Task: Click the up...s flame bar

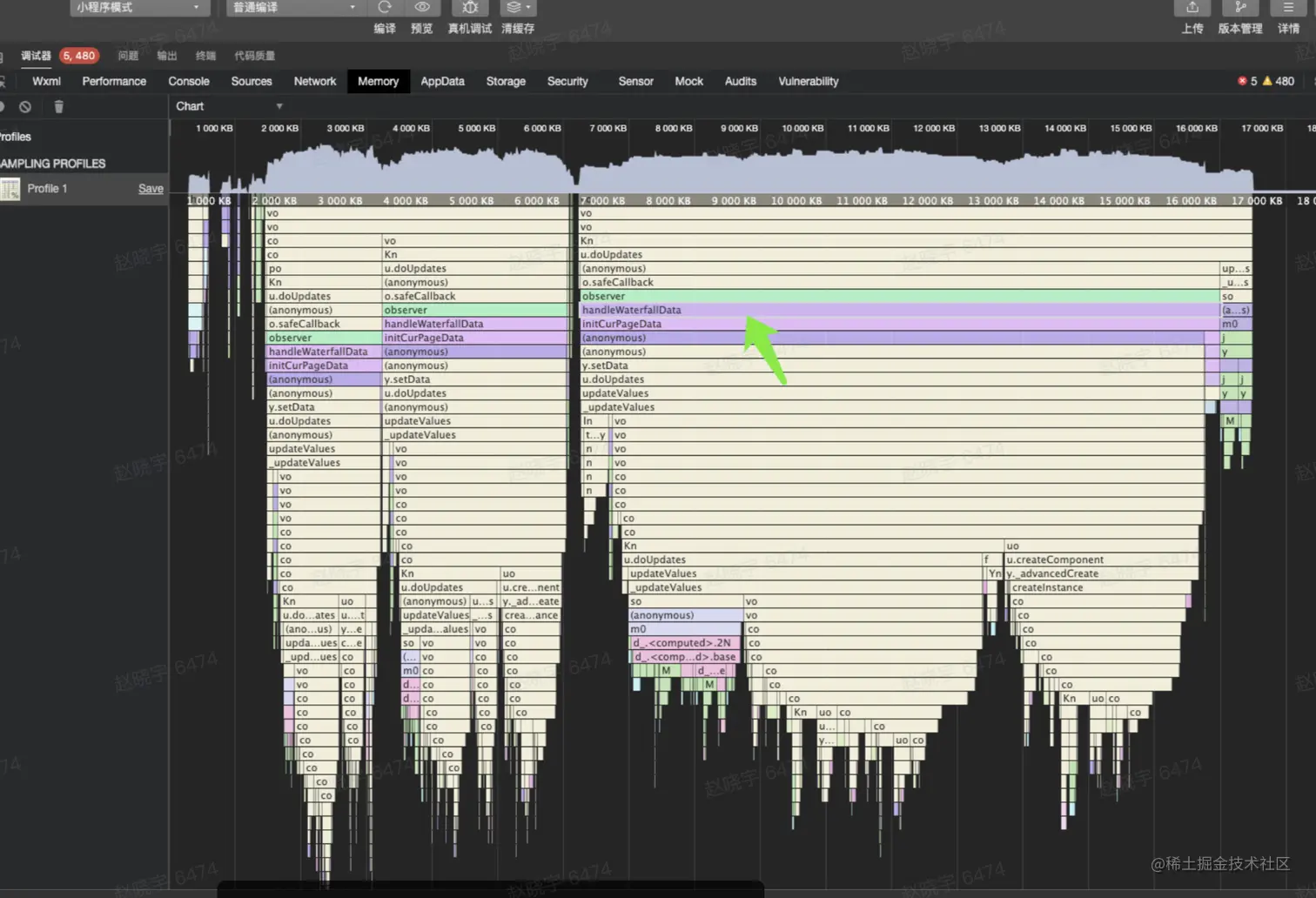Action: 1236,269
